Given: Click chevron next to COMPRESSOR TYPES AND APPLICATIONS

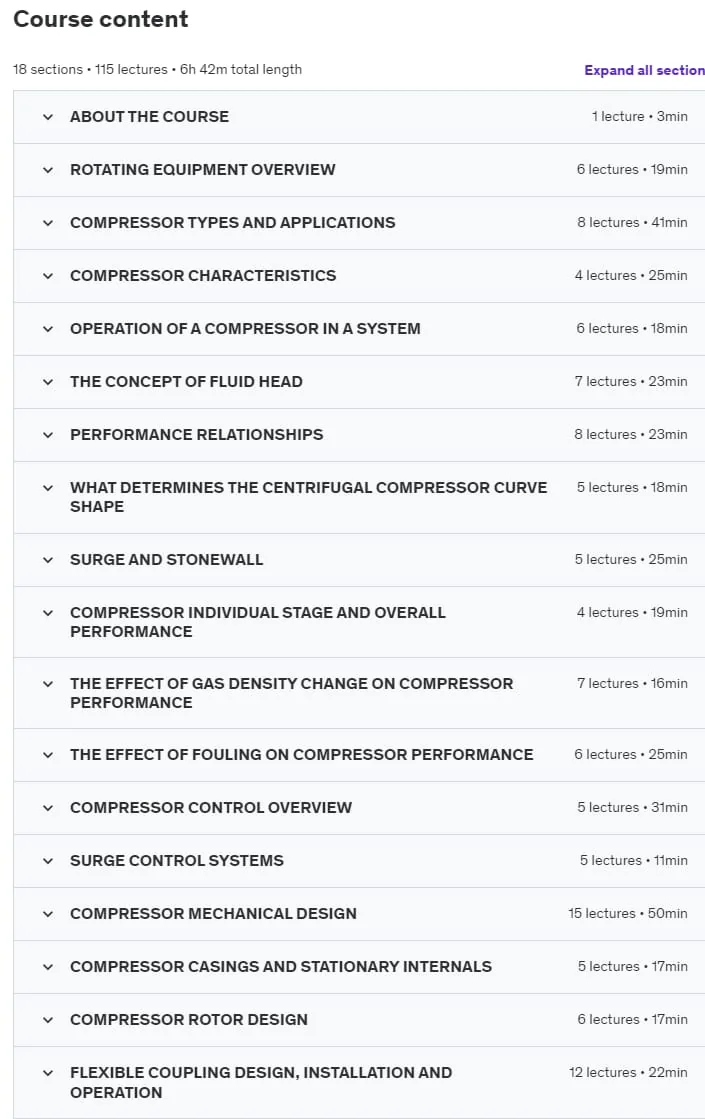Looking at the screenshot, I should coord(48,223).
